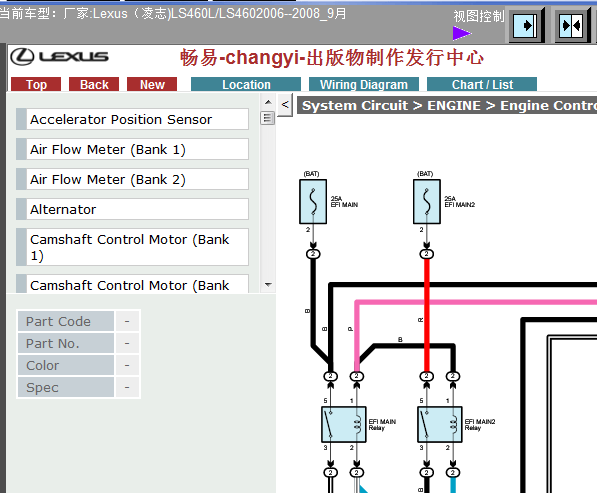This screenshot has height=493, width=597.
Task: Click the right-arrow view control icon
Action: pos(525,26)
